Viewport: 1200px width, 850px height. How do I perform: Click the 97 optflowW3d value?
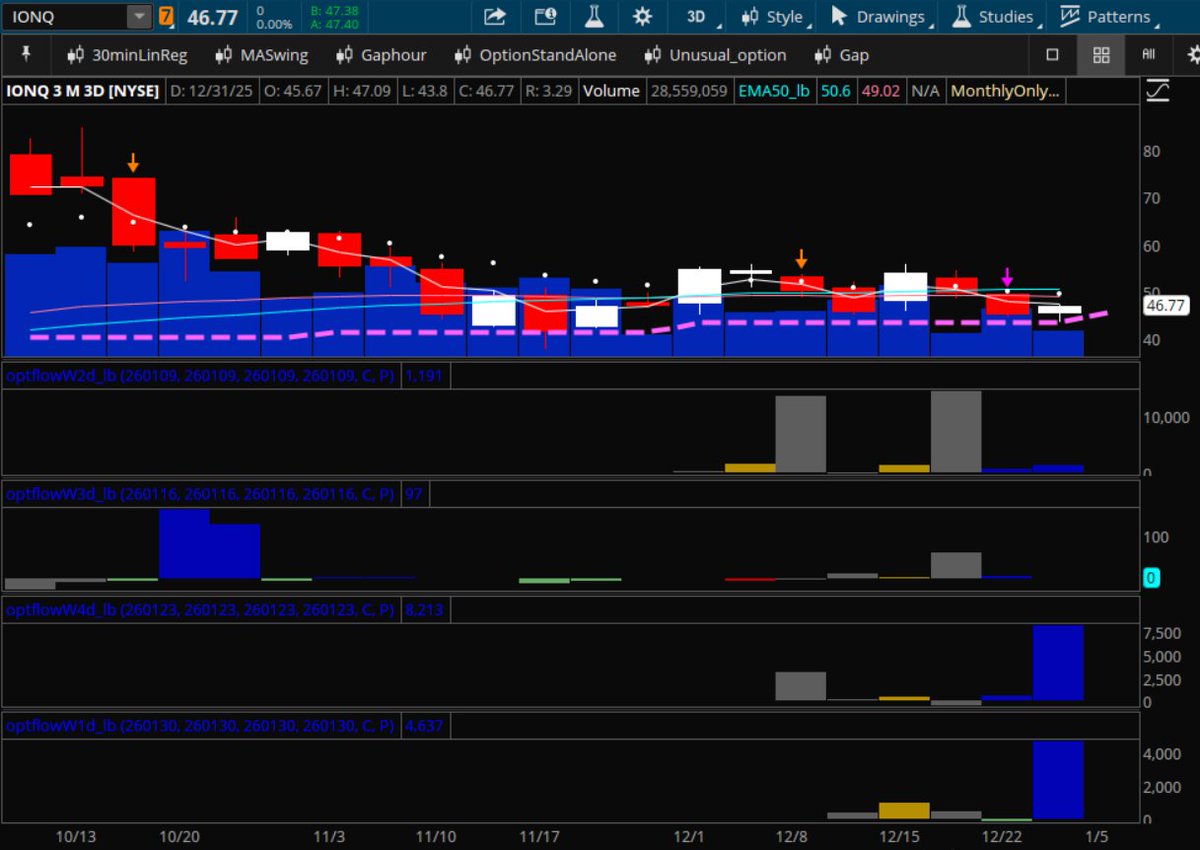[x=414, y=493]
